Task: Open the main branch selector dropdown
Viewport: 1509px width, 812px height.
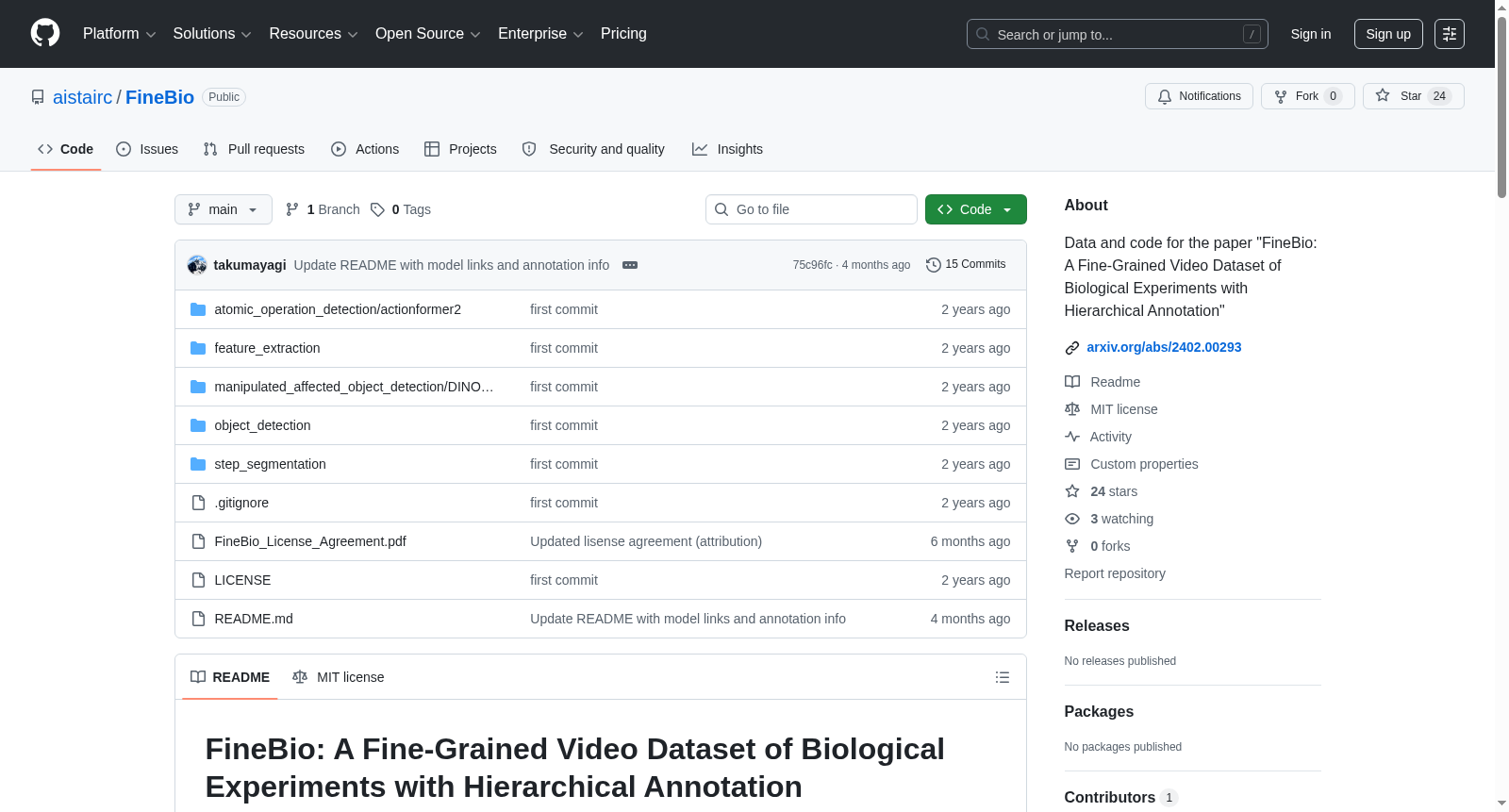Action: tap(224, 209)
